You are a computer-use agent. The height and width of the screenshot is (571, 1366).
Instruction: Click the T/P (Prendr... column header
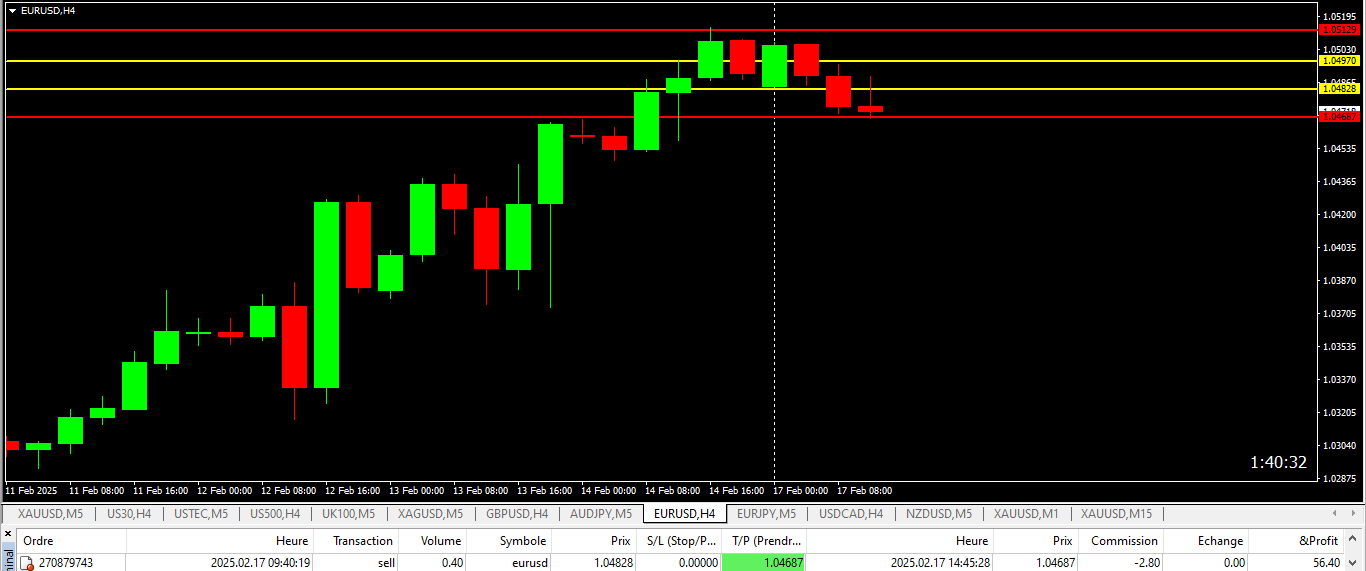click(763, 541)
